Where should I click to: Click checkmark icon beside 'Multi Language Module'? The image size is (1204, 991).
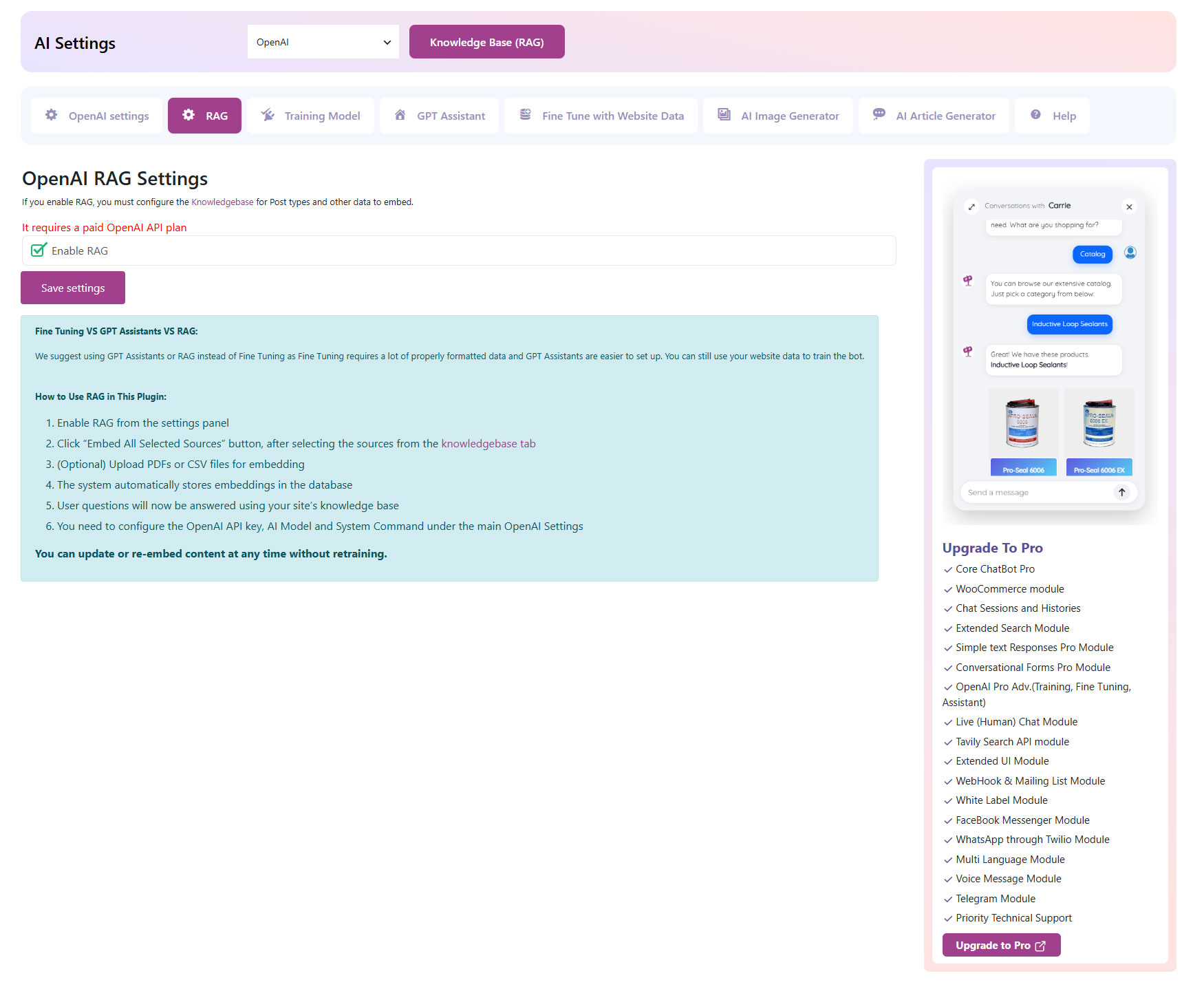point(948,860)
